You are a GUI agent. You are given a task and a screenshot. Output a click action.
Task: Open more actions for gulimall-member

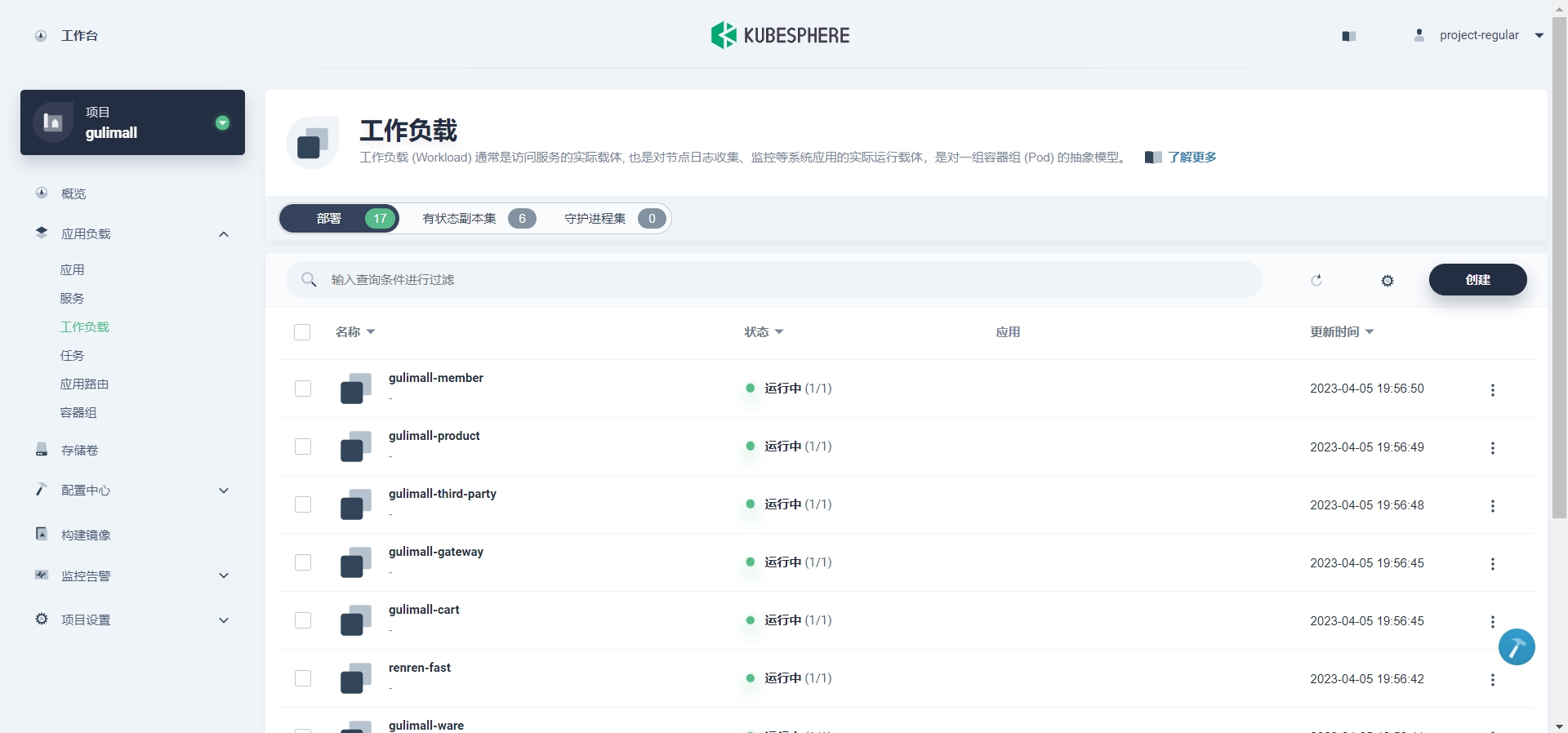1493,390
